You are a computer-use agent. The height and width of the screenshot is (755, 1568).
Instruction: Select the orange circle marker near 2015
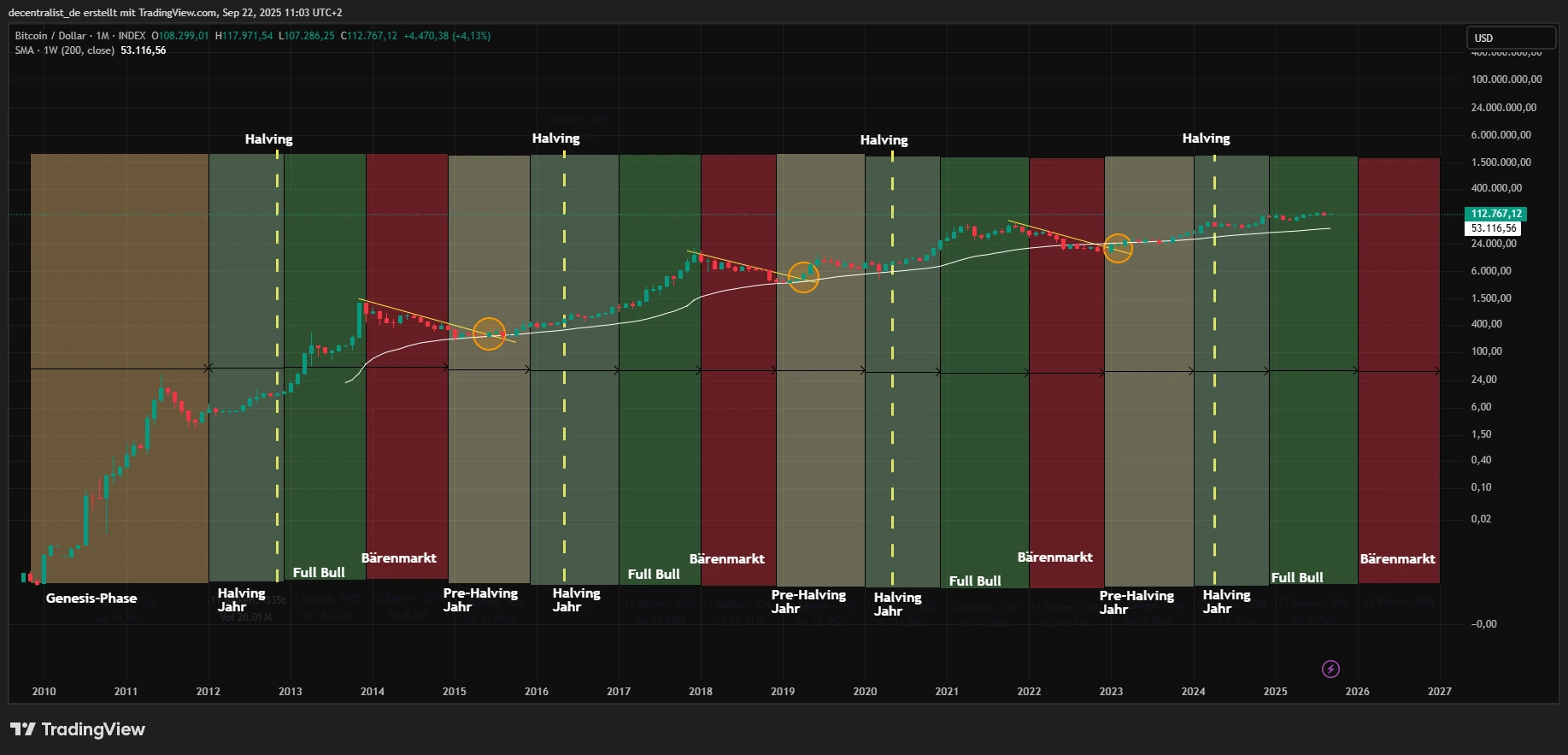489,334
